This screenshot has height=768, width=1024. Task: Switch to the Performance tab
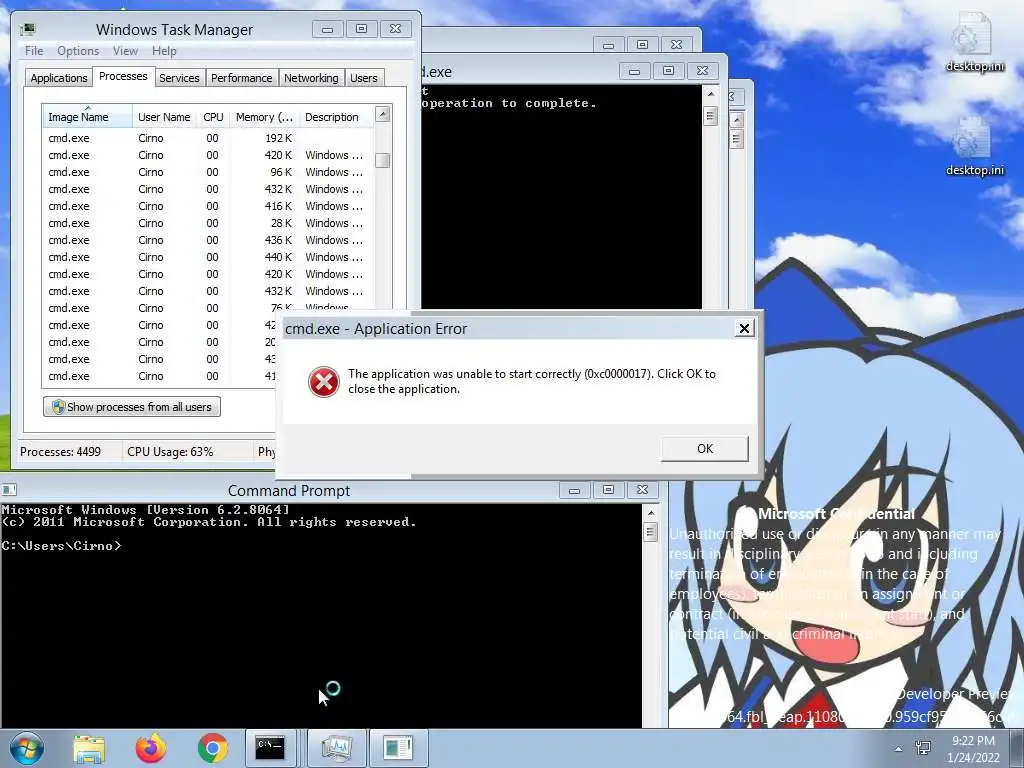242,78
